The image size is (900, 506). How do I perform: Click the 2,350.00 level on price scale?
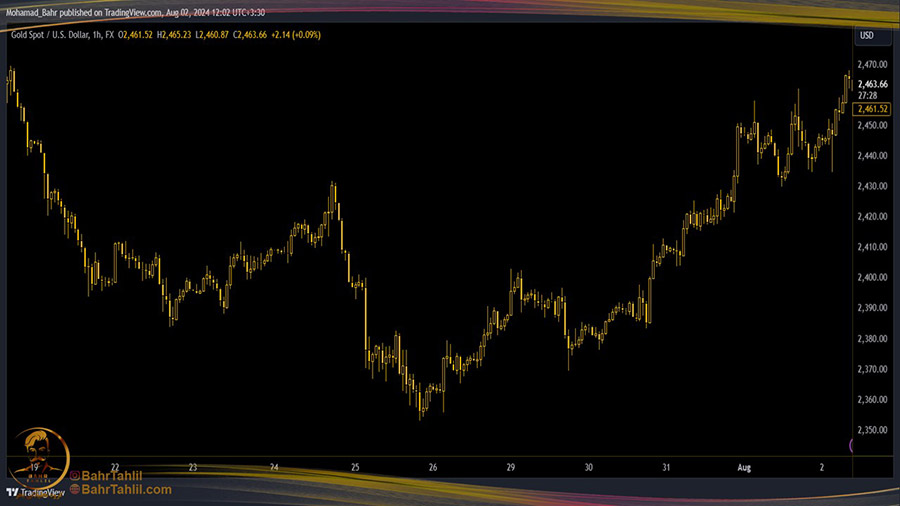pos(873,430)
